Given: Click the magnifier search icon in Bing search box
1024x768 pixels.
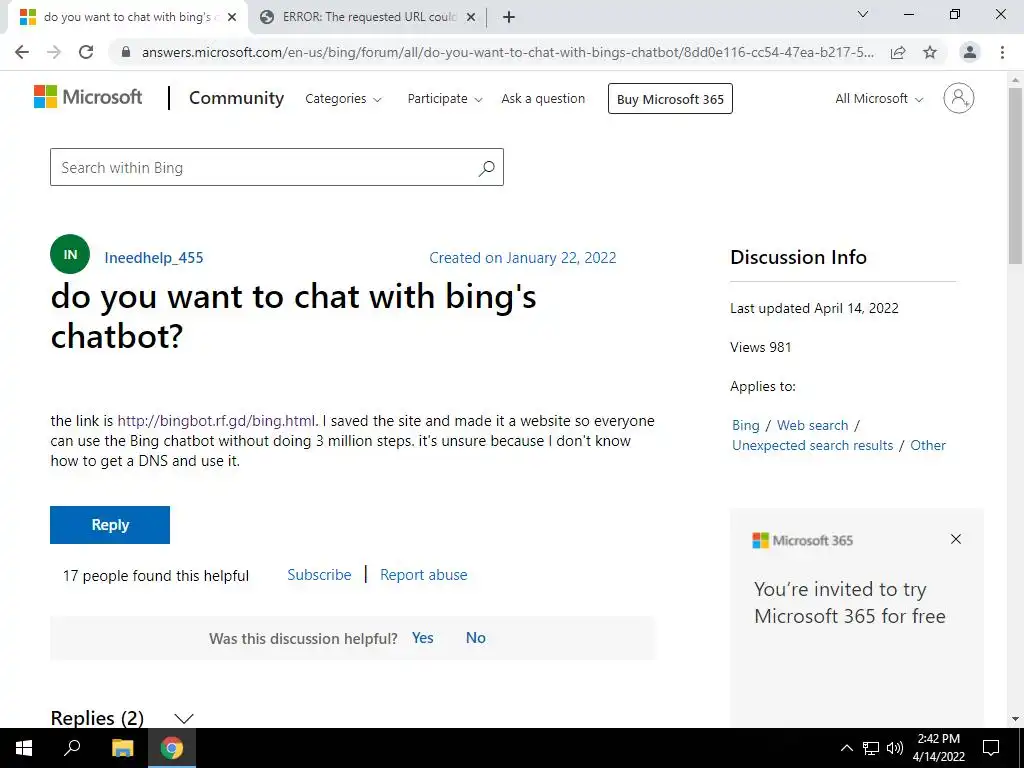Looking at the screenshot, I should pyautogui.click(x=487, y=168).
